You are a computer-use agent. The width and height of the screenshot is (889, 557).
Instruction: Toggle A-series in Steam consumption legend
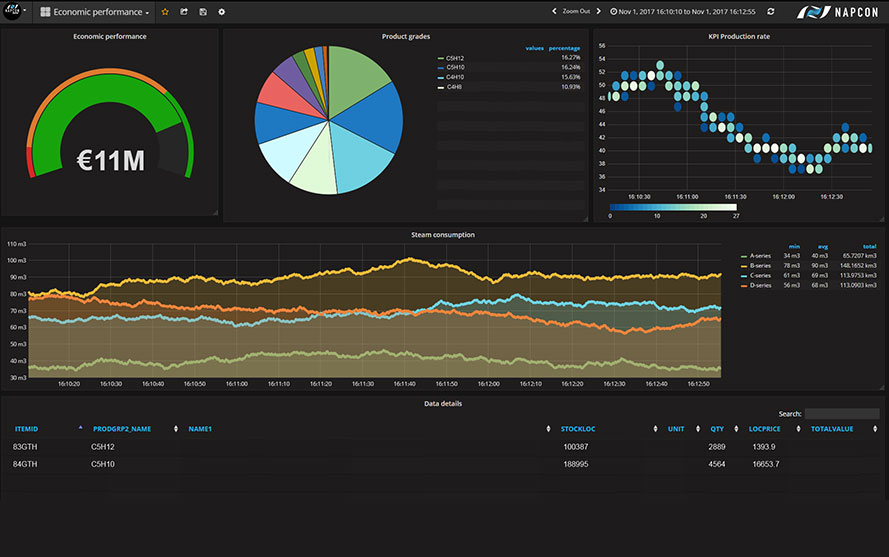[762, 256]
